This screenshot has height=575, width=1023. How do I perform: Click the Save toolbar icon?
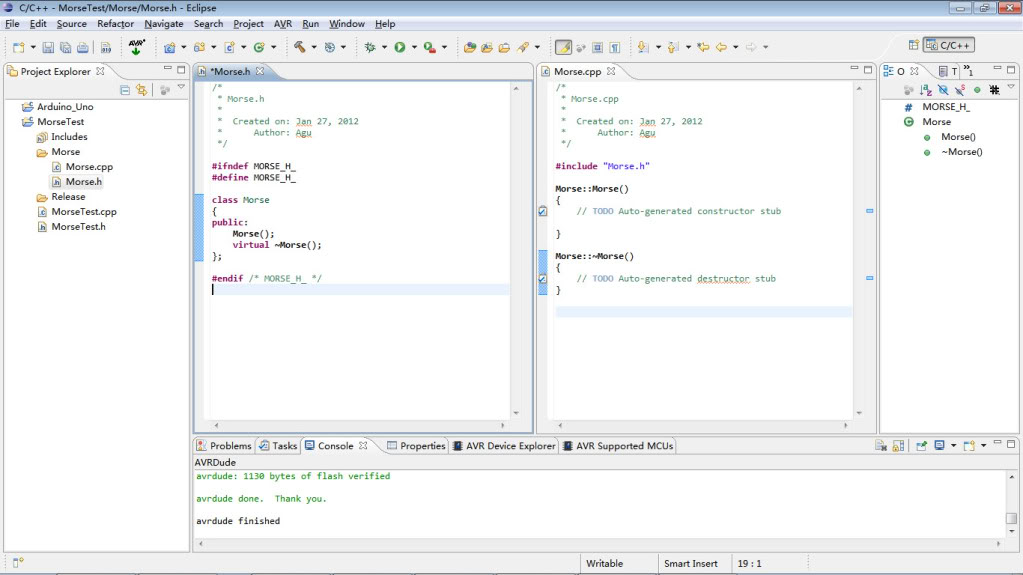(48, 47)
